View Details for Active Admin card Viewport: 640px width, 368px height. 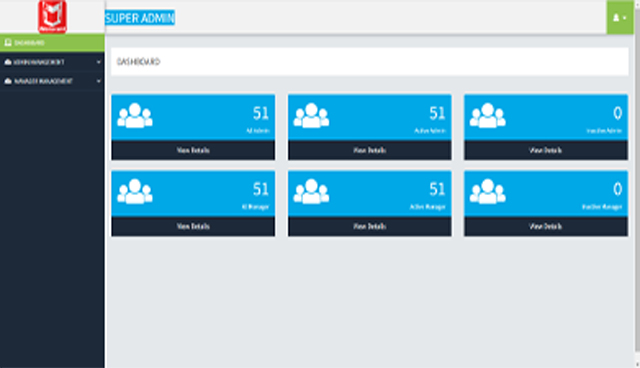pos(369,150)
